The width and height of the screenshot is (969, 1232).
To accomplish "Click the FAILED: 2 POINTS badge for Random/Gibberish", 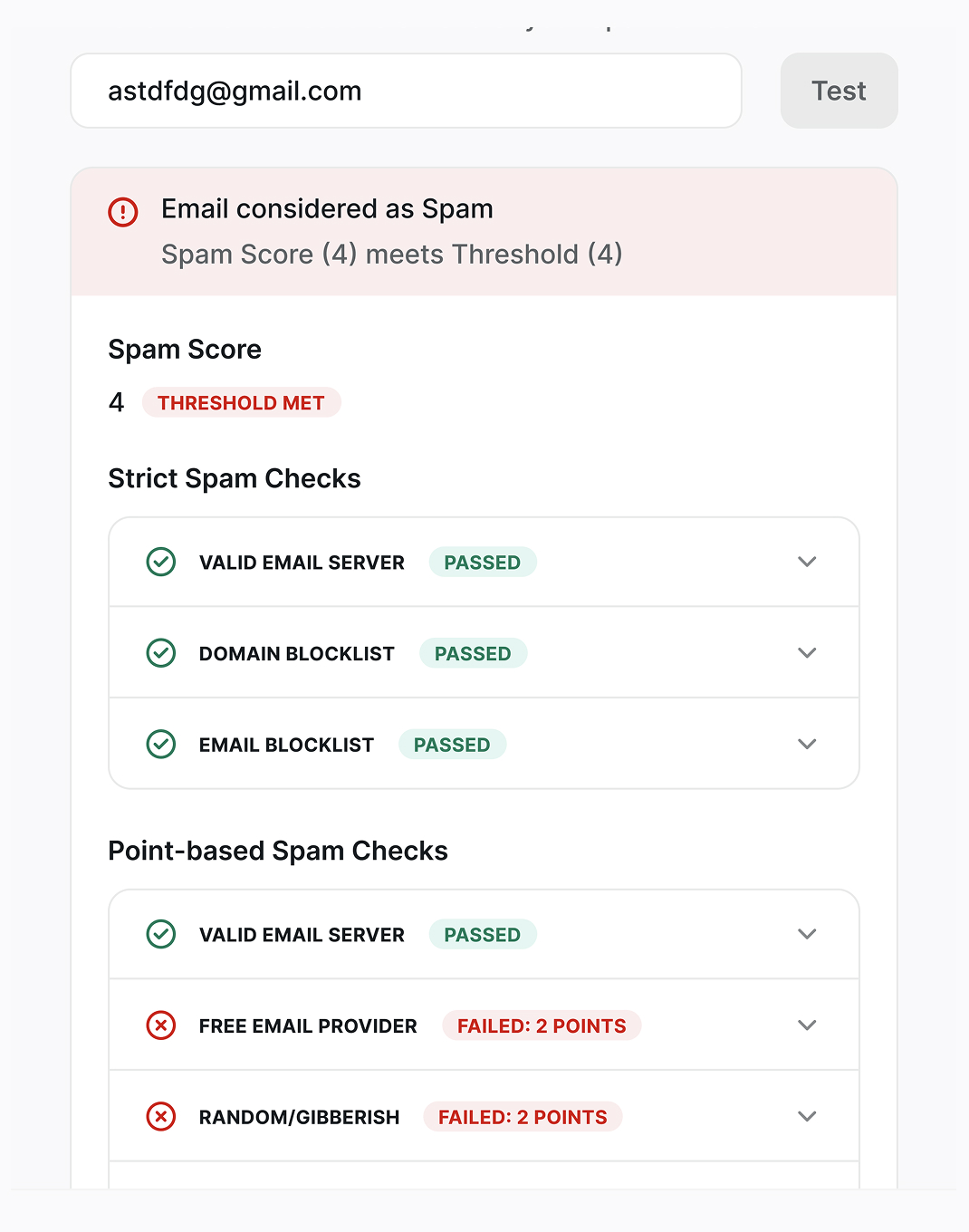I will [x=523, y=1117].
